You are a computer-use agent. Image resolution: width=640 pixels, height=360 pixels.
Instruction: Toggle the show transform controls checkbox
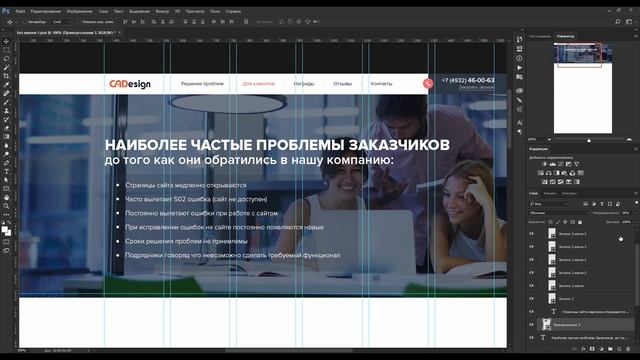tap(80, 22)
